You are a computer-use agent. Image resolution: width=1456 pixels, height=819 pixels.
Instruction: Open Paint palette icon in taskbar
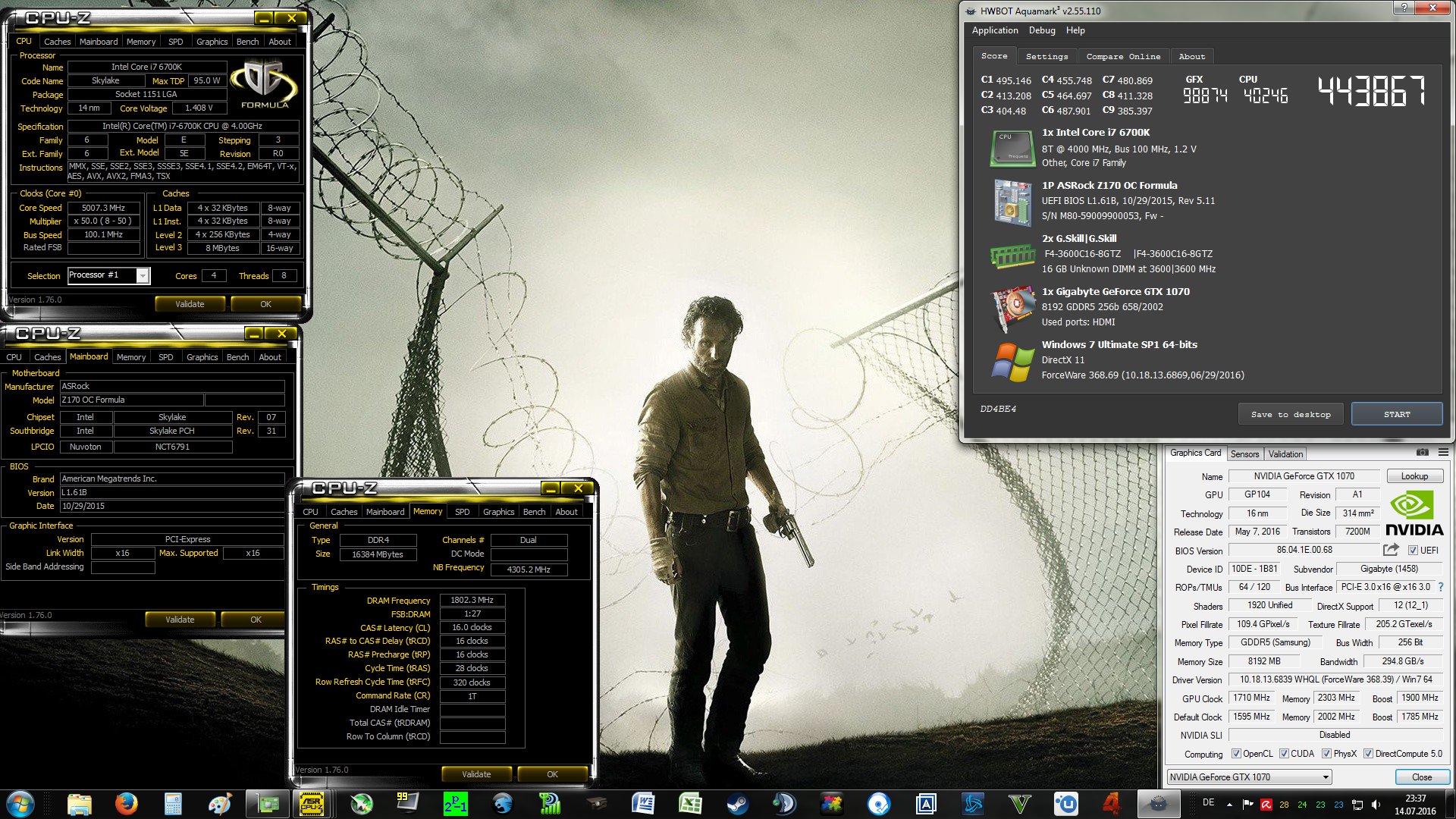(220, 803)
